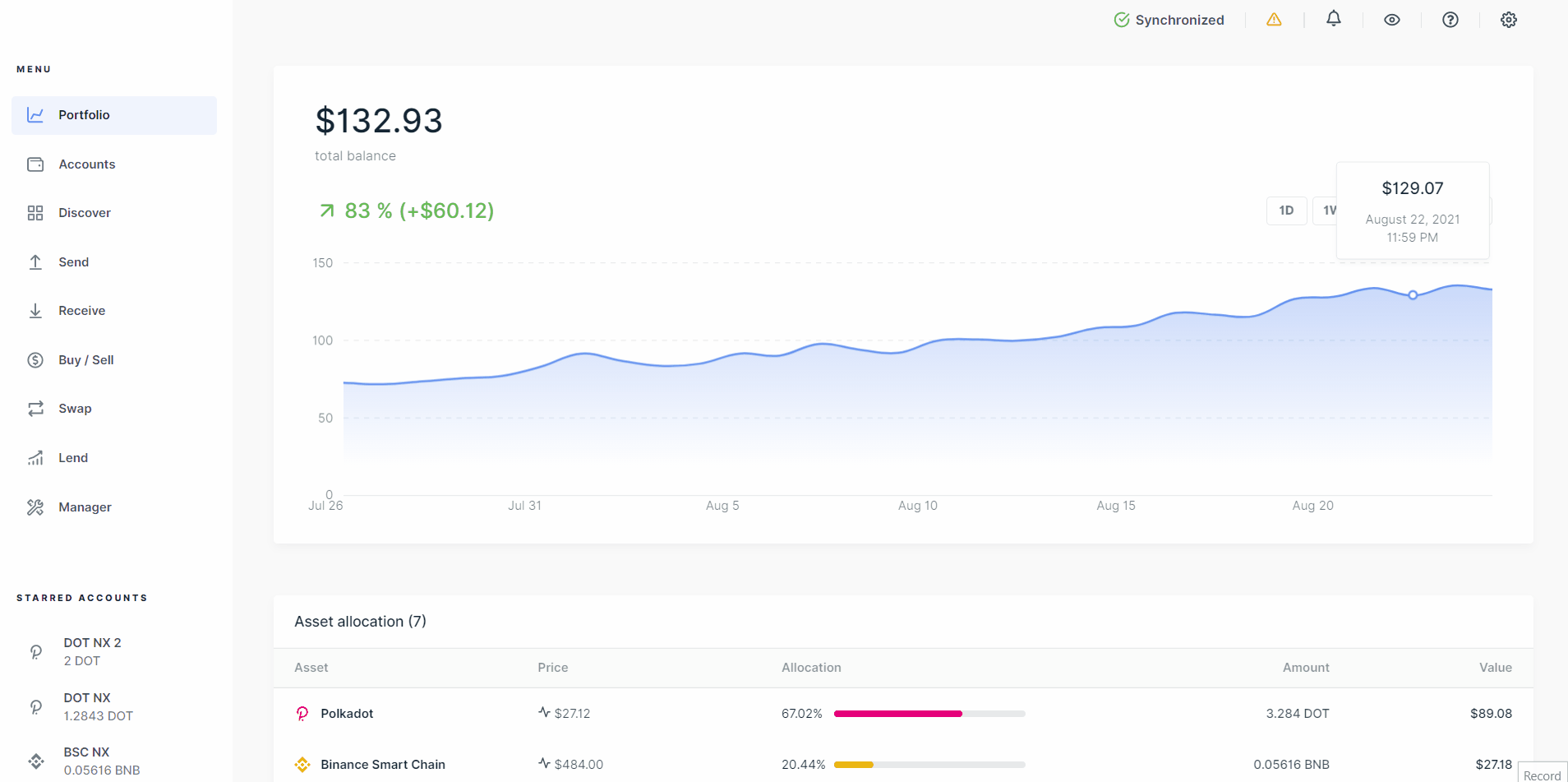This screenshot has height=782, width=1568.
Task: Select the 1D chart range
Action: point(1287,211)
